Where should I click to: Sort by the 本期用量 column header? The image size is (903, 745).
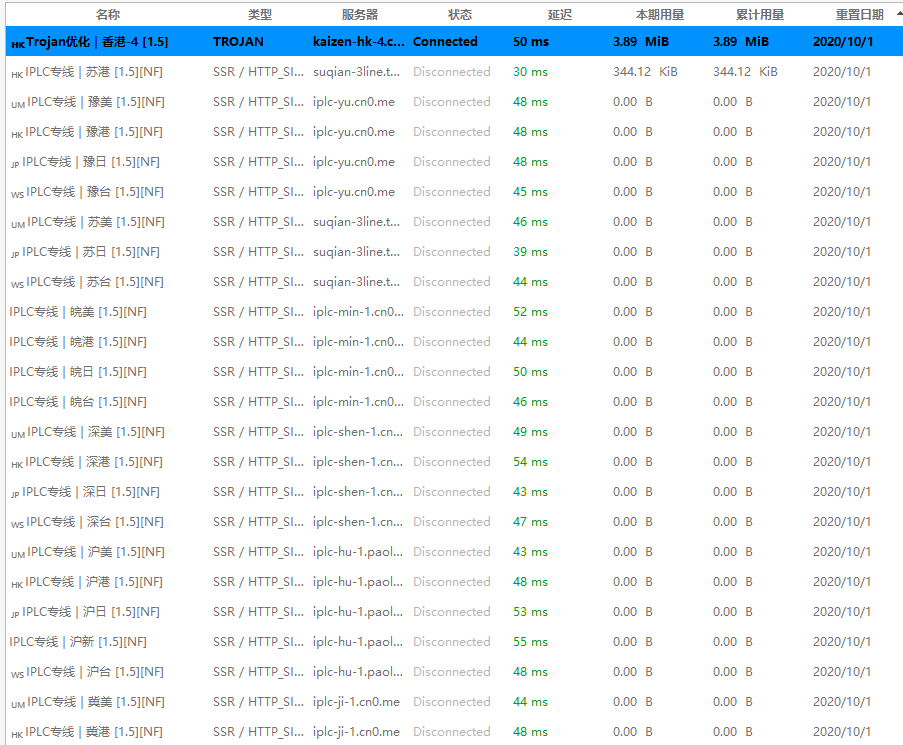[659, 14]
